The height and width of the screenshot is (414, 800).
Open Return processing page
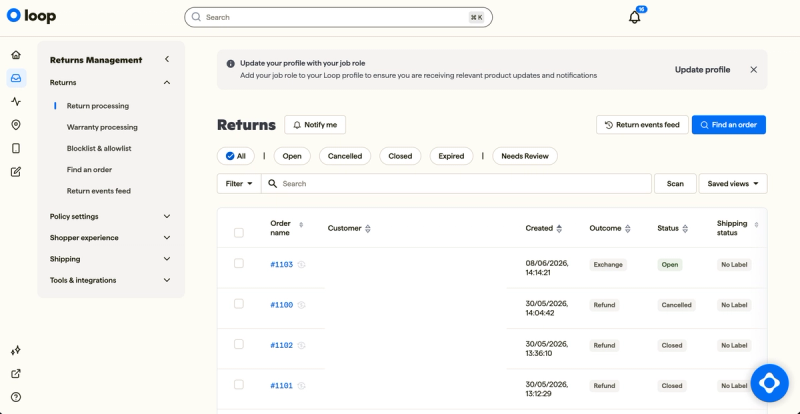(98, 106)
